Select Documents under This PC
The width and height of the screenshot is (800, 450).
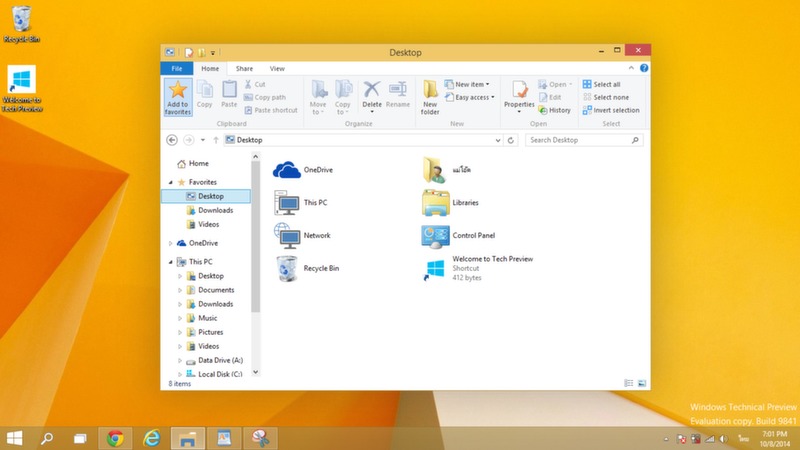pos(210,290)
